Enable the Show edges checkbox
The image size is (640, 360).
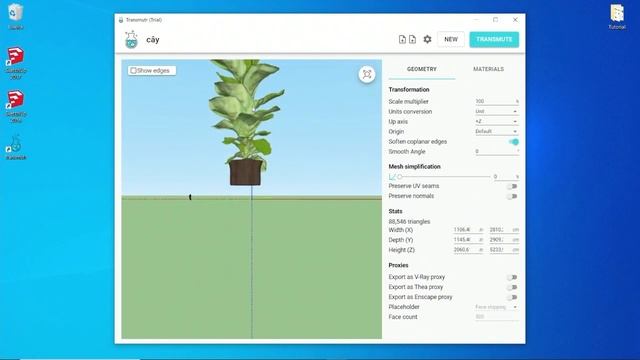pos(133,71)
